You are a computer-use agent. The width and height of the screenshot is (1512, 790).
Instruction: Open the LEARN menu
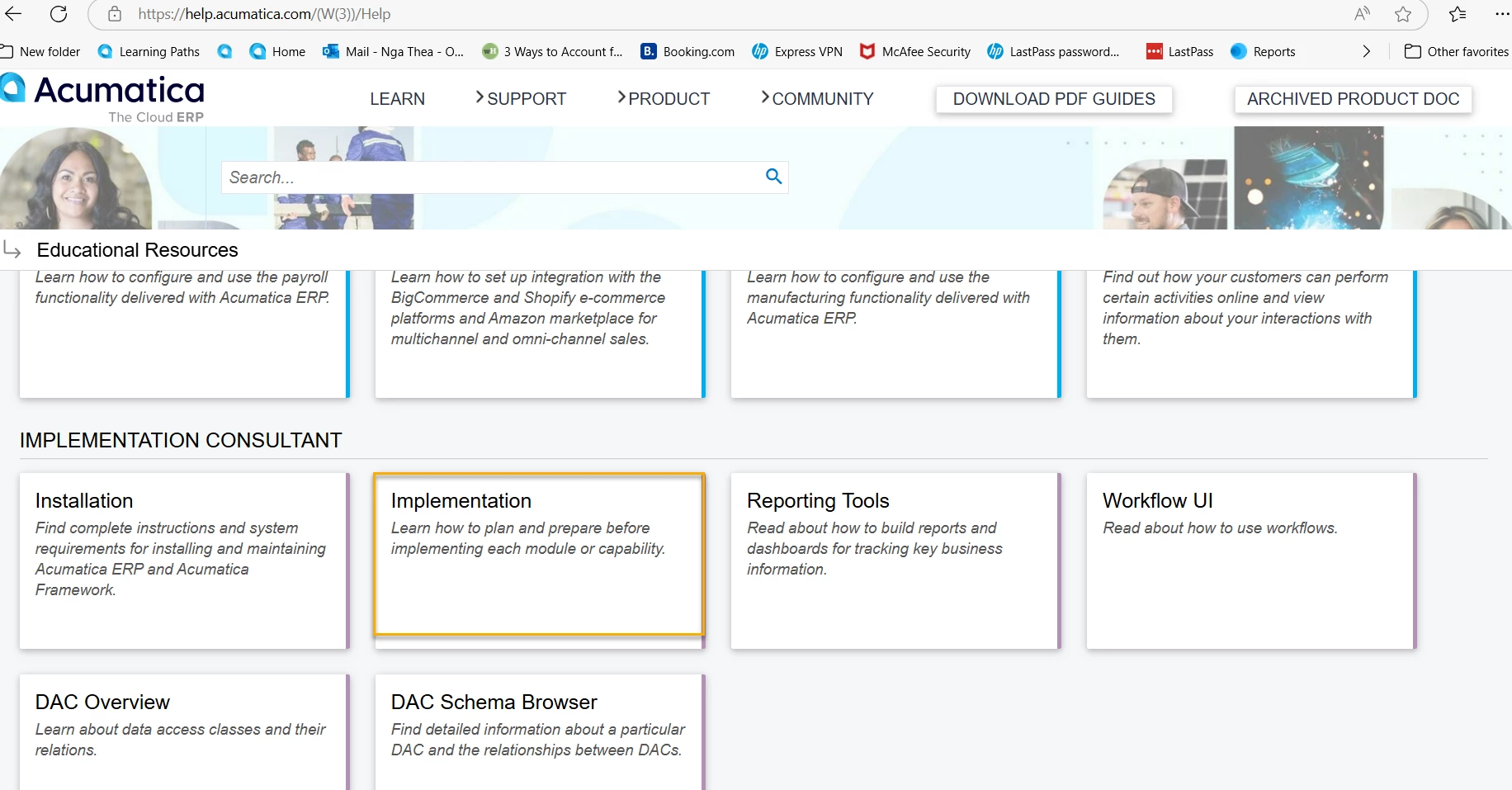click(x=397, y=99)
